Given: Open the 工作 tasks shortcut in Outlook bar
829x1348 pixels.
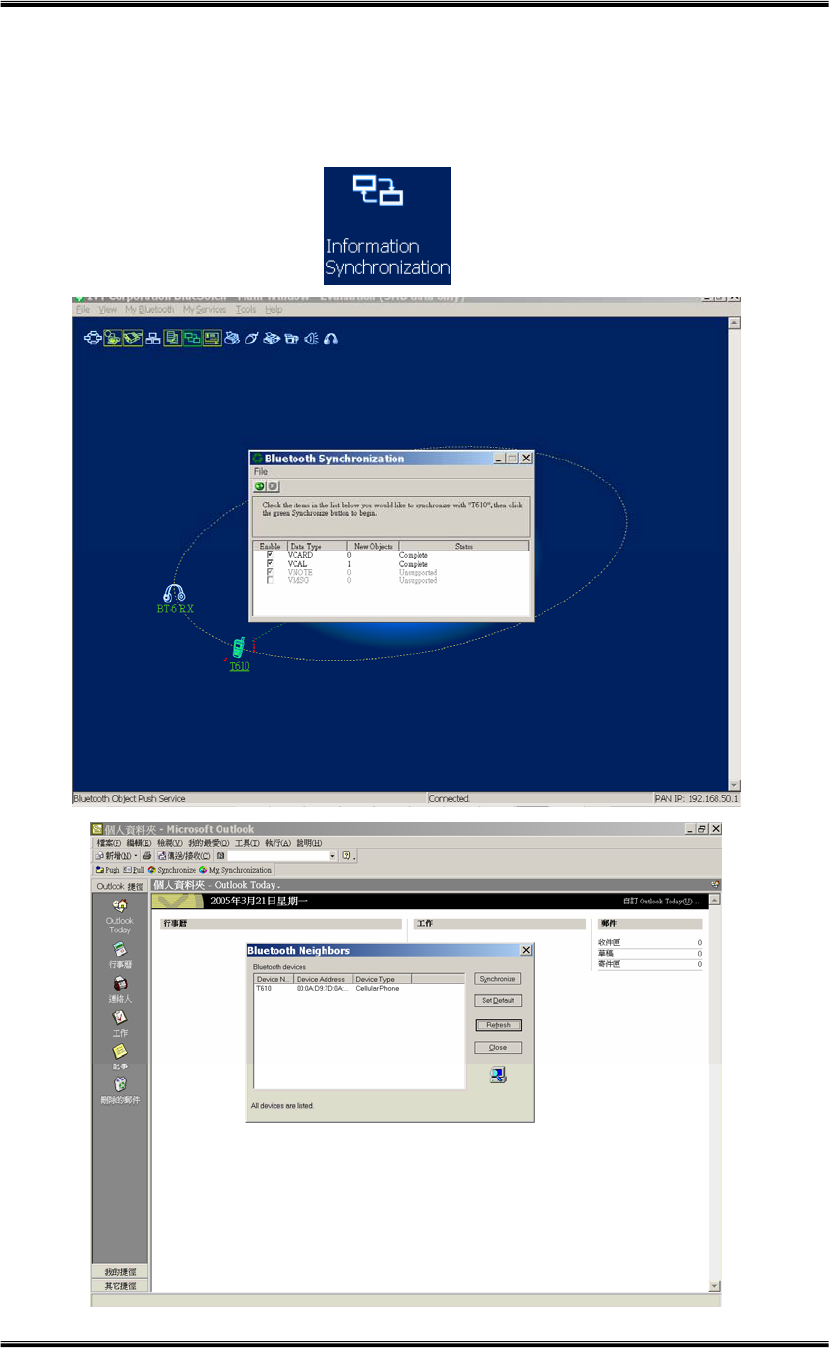Looking at the screenshot, I should click(x=119, y=1017).
